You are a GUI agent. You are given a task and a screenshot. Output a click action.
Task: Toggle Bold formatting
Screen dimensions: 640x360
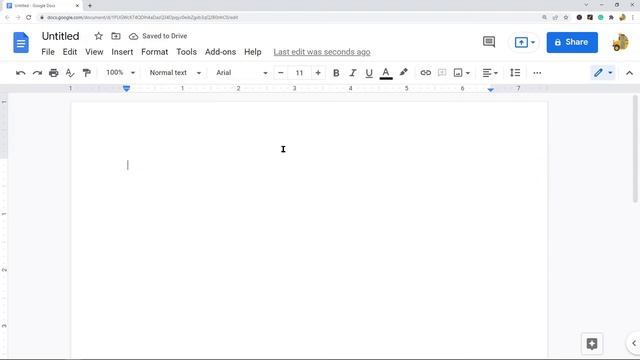pyautogui.click(x=336, y=73)
